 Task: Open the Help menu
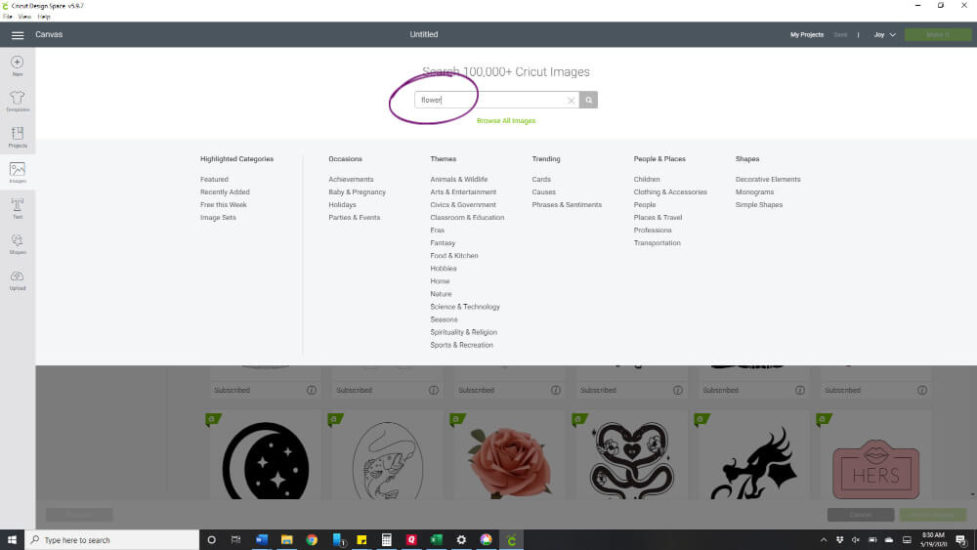(44, 17)
